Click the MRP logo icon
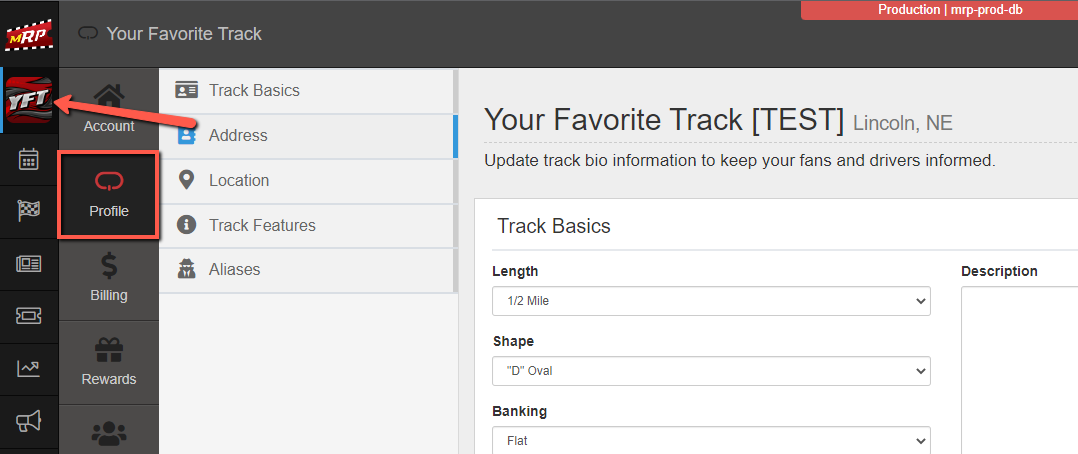 [29, 34]
